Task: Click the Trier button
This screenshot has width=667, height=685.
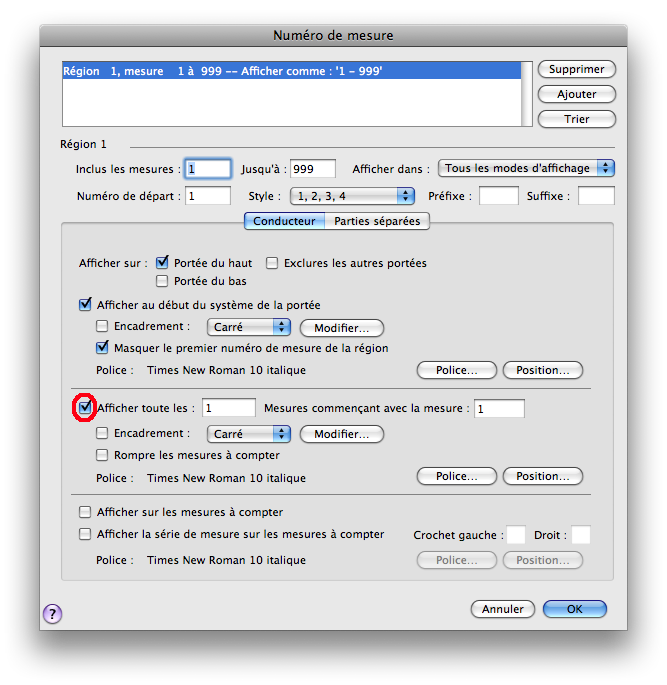Action: tap(576, 119)
